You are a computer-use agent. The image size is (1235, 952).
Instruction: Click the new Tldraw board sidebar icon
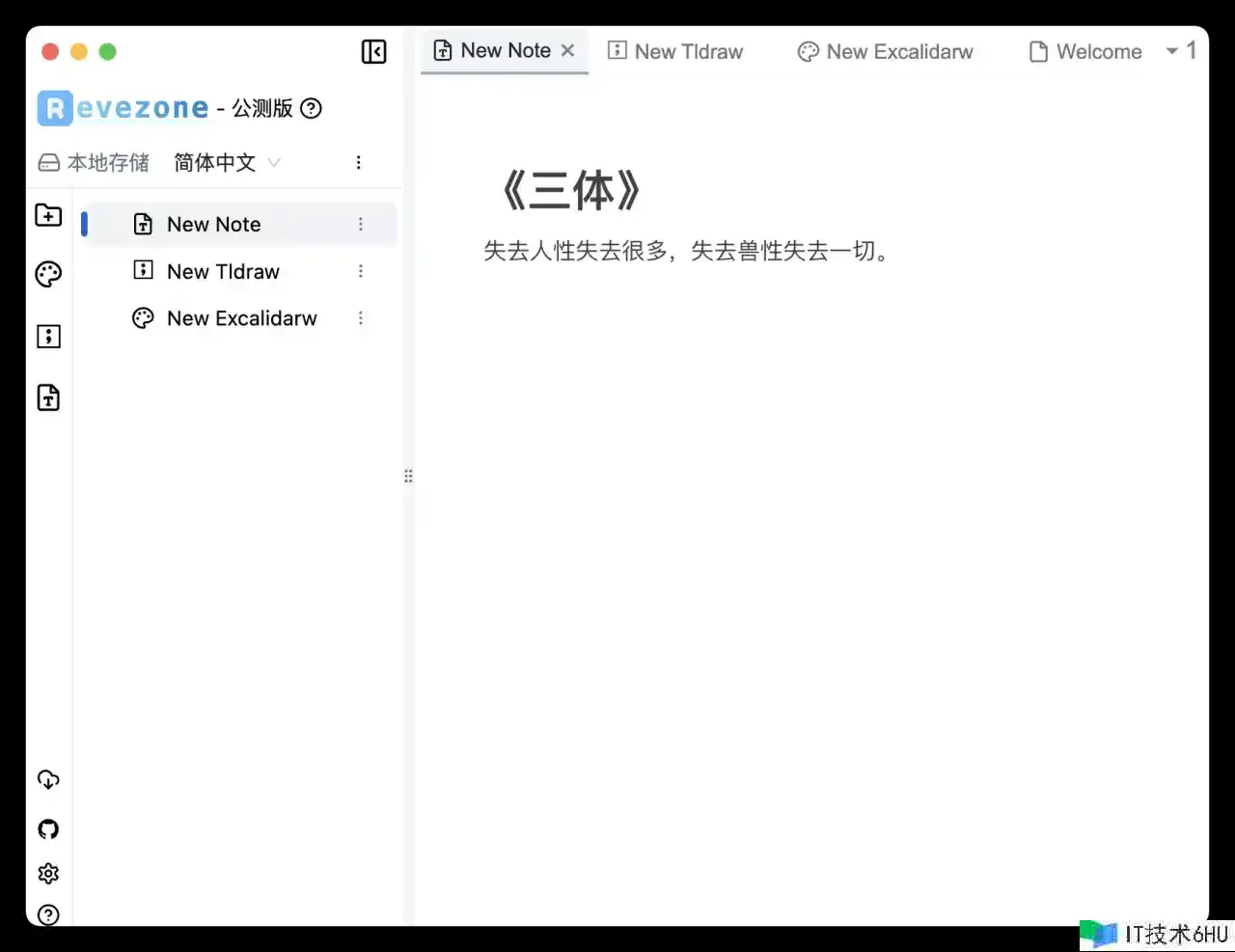pos(48,337)
